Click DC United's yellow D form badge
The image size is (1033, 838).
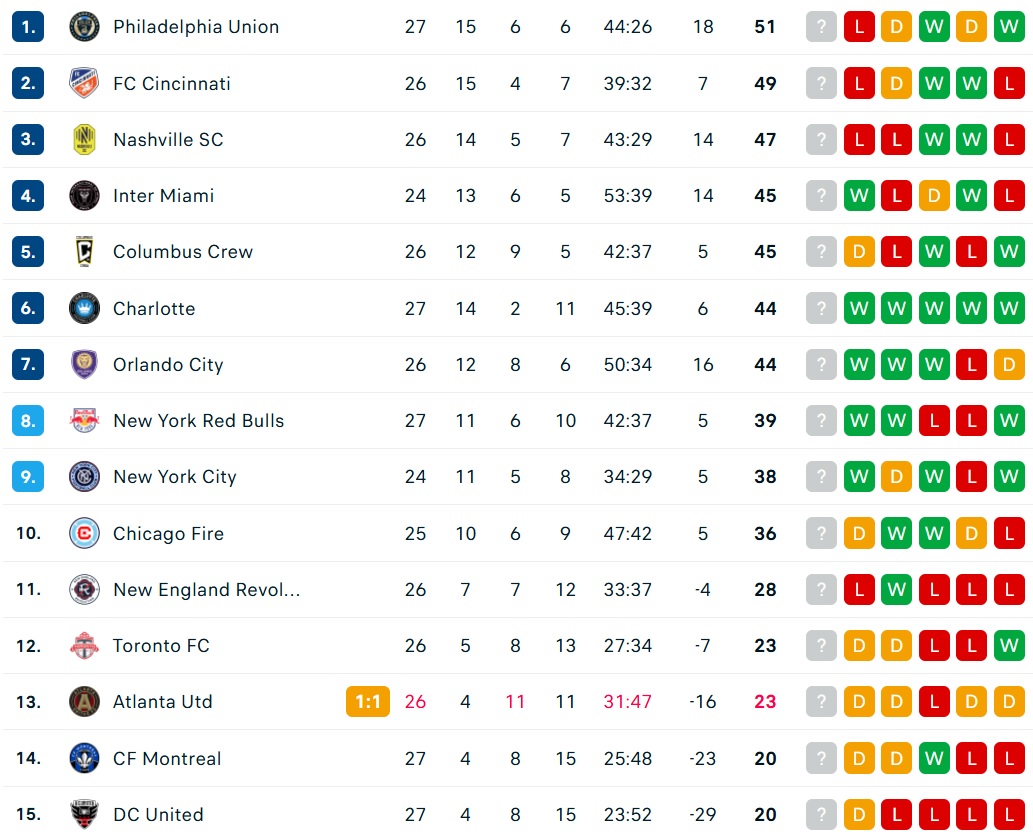tap(859, 814)
